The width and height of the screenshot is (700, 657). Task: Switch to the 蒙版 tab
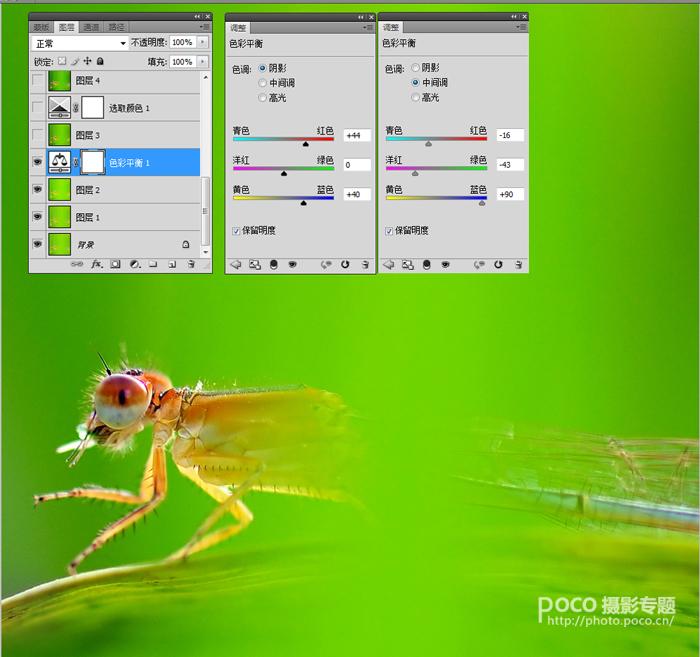pos(42,28)
